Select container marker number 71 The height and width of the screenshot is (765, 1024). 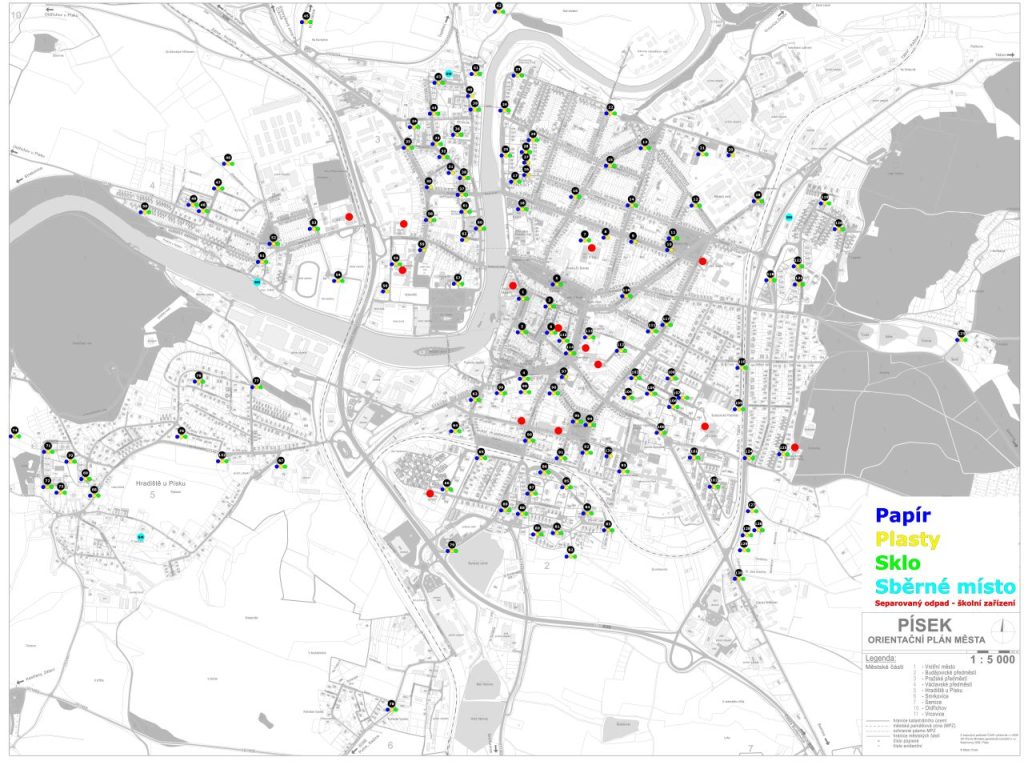click(48, 446)
